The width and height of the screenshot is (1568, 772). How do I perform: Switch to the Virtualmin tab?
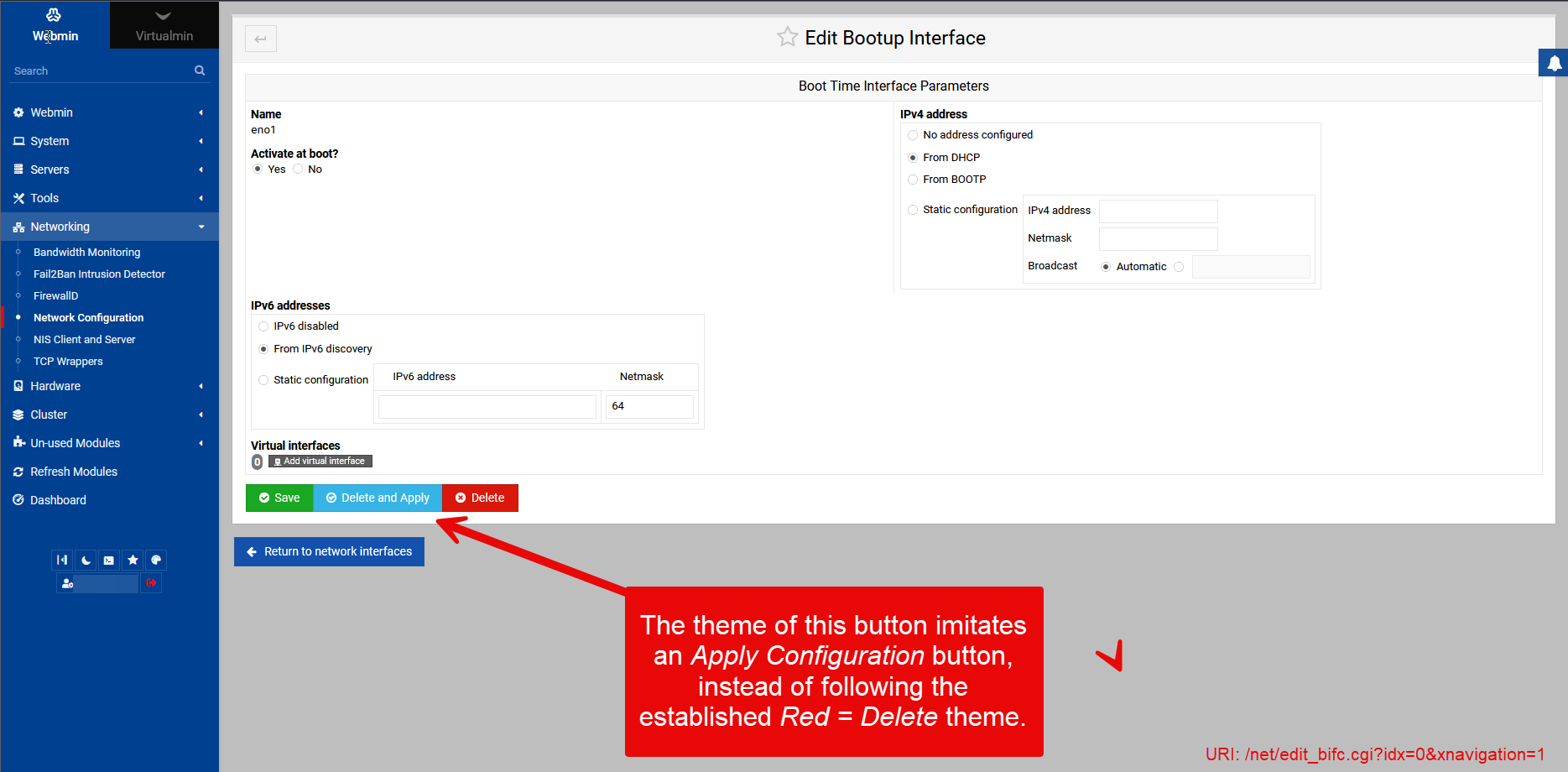click(x=164, y=25)
